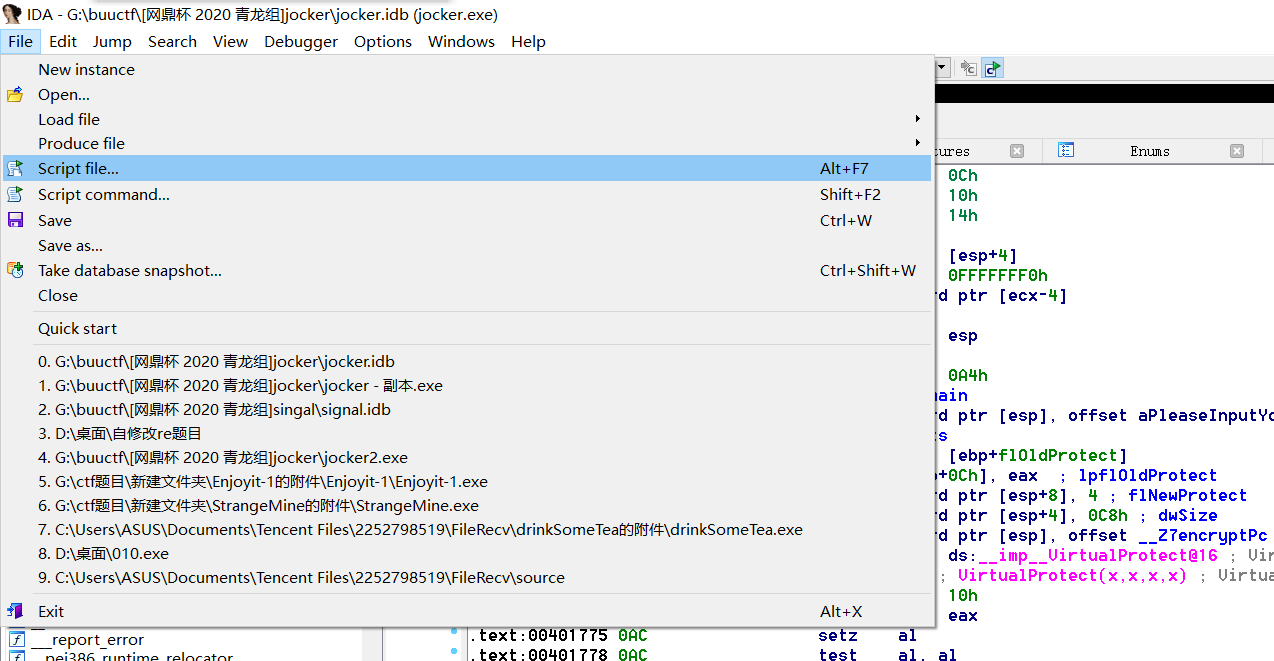Click the database snapshot icon
The height and width of the screenshot is (661, 1274).
(15, 270)
